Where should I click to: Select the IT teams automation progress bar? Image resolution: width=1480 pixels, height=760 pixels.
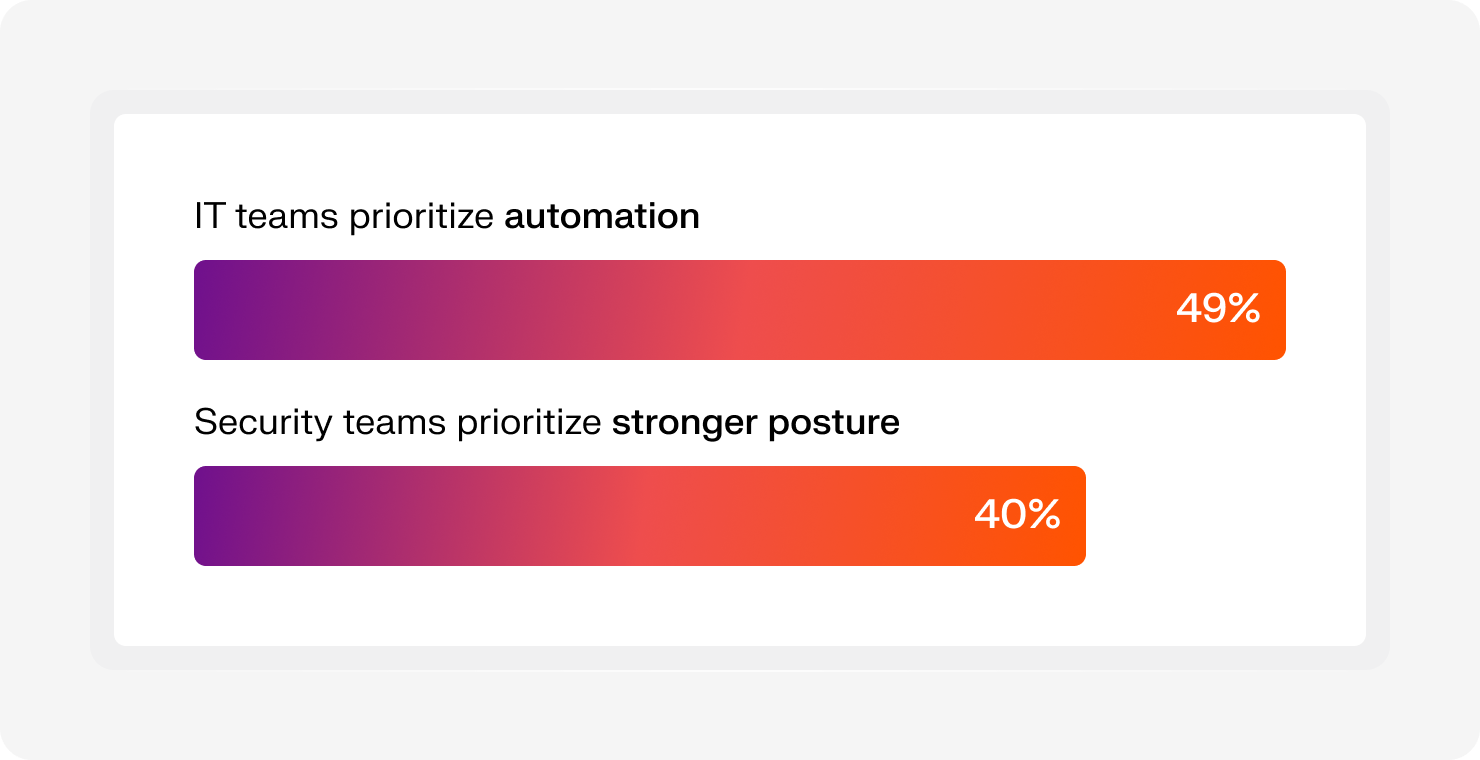click(740, 310)
